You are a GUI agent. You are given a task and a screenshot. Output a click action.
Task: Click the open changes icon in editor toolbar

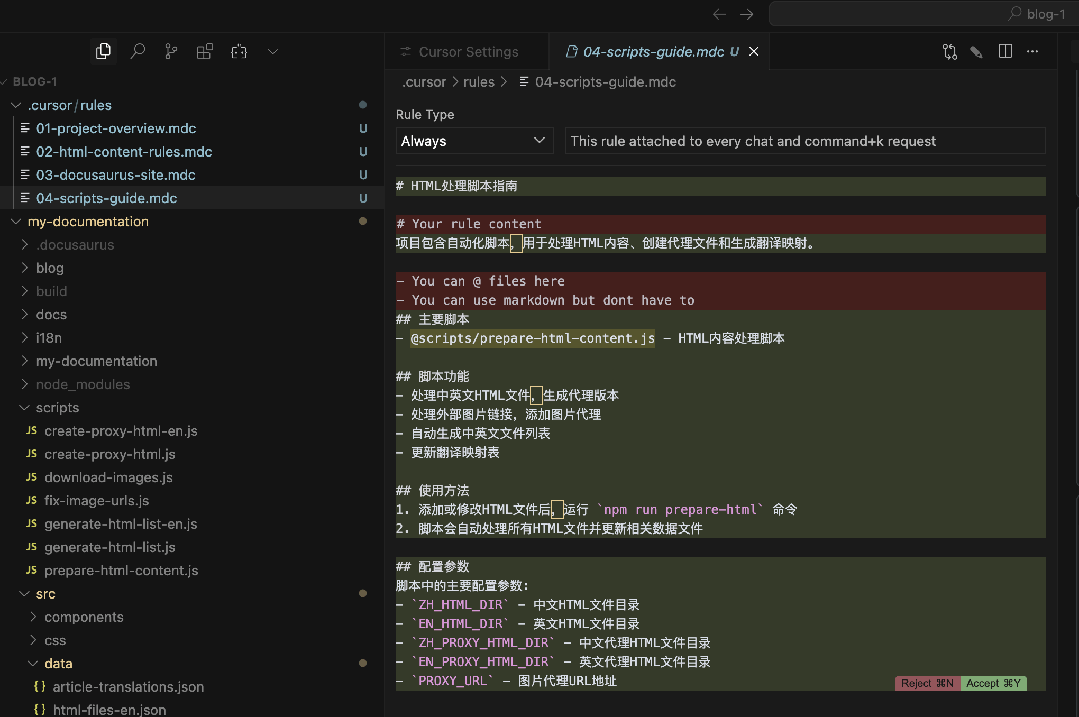pos(950,51)
